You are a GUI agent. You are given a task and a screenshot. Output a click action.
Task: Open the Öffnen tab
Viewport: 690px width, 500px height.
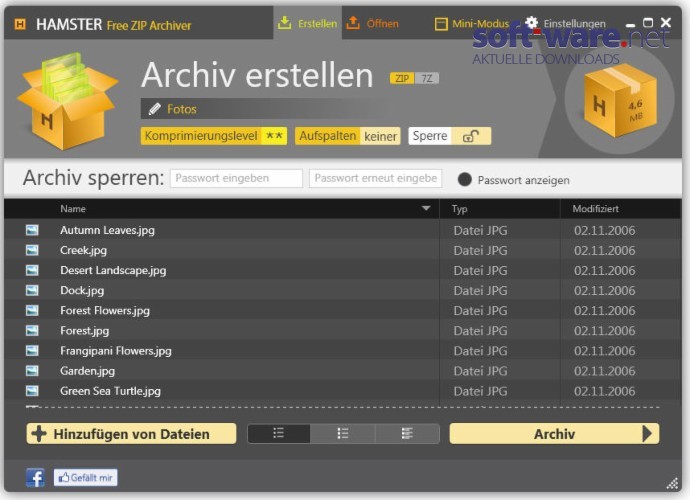pos(373,23)
